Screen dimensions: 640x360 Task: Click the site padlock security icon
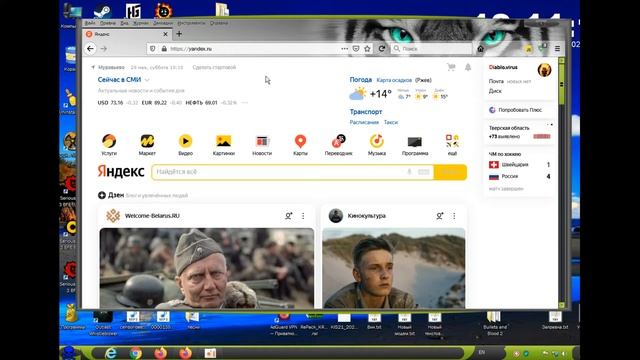tap(164, 49)
